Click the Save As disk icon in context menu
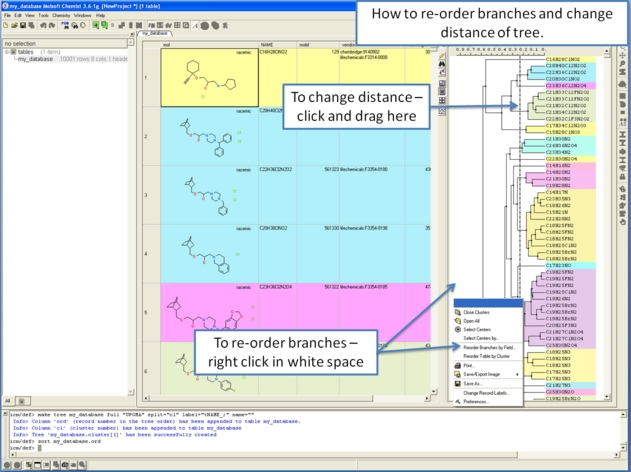The width and height of the screenshot is (631, 472). click(x=457, y=383)
